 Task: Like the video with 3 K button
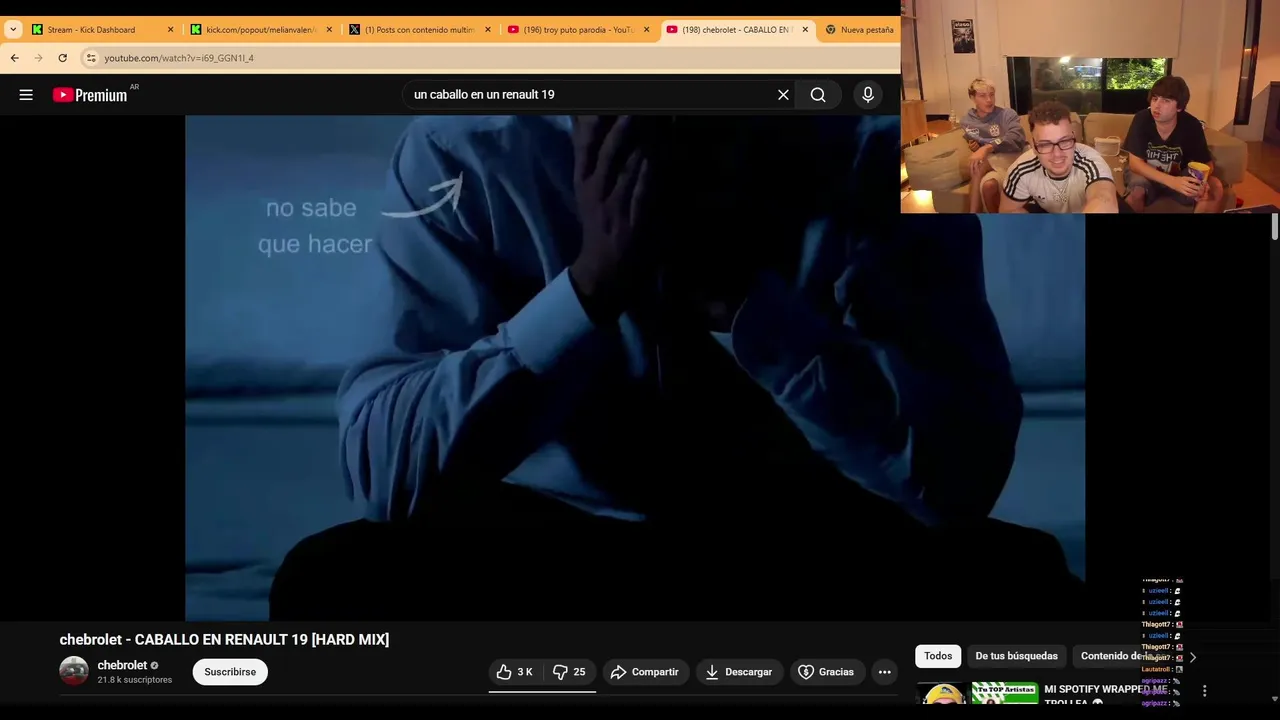coord(515,672)
